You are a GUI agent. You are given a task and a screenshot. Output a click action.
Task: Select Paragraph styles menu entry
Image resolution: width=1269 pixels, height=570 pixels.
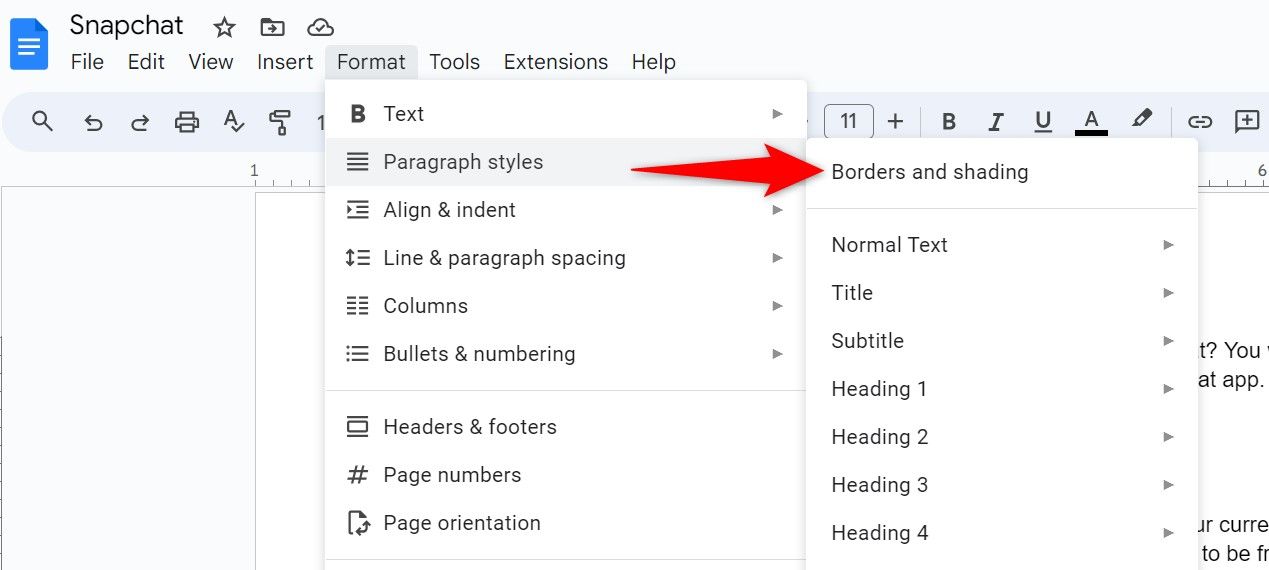coord(566,162)
